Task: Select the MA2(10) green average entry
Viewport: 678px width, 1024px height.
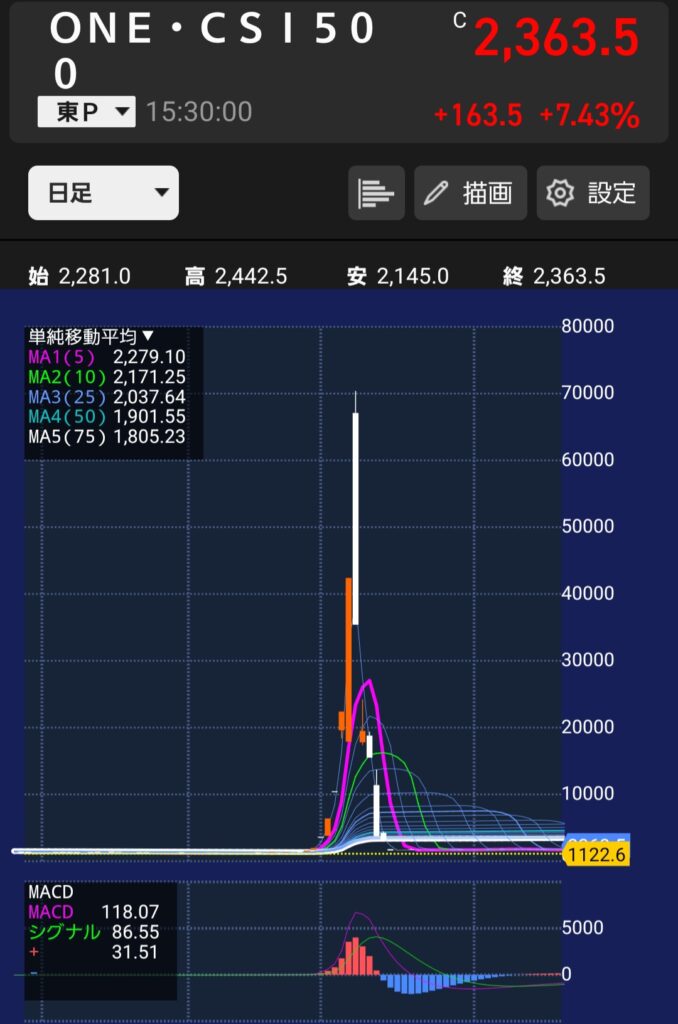Action: tap(106, 376)
